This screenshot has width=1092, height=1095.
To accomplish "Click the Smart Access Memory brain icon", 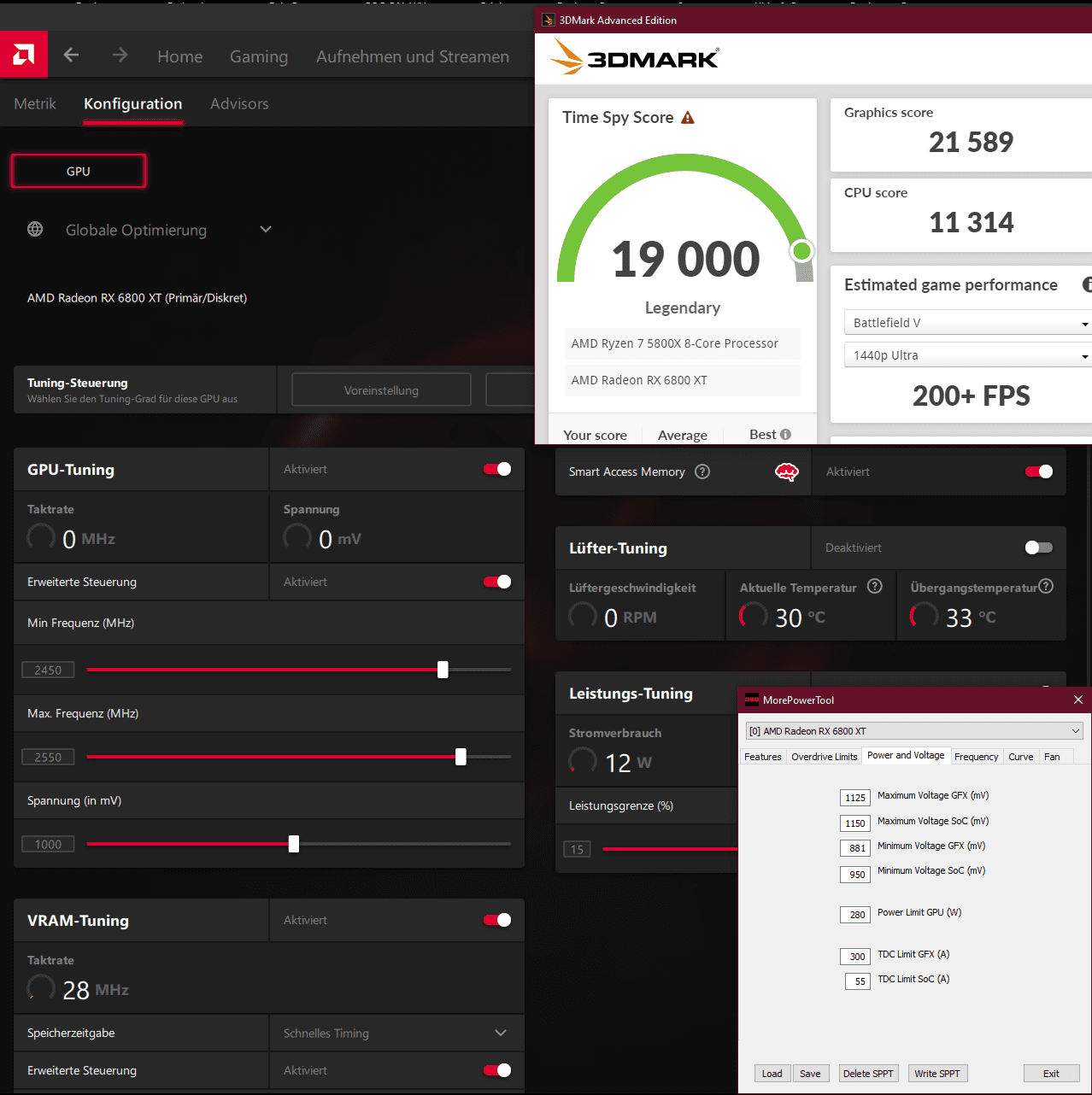I will pos(786,471).
